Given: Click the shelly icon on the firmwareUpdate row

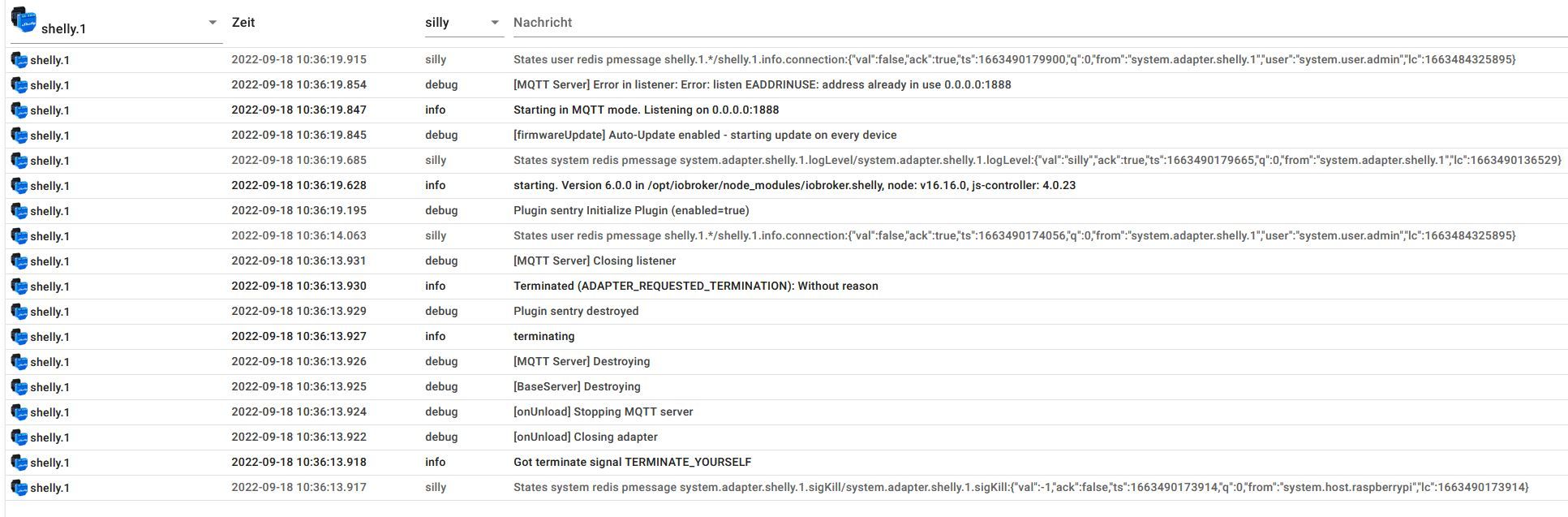Looking at the screenshot, I should coord(19,136).
